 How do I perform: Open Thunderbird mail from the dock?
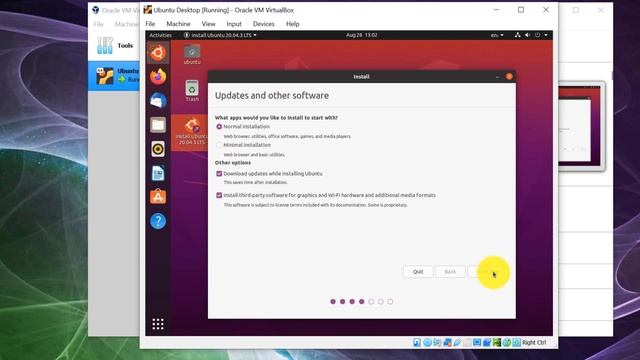coord(158,100)
